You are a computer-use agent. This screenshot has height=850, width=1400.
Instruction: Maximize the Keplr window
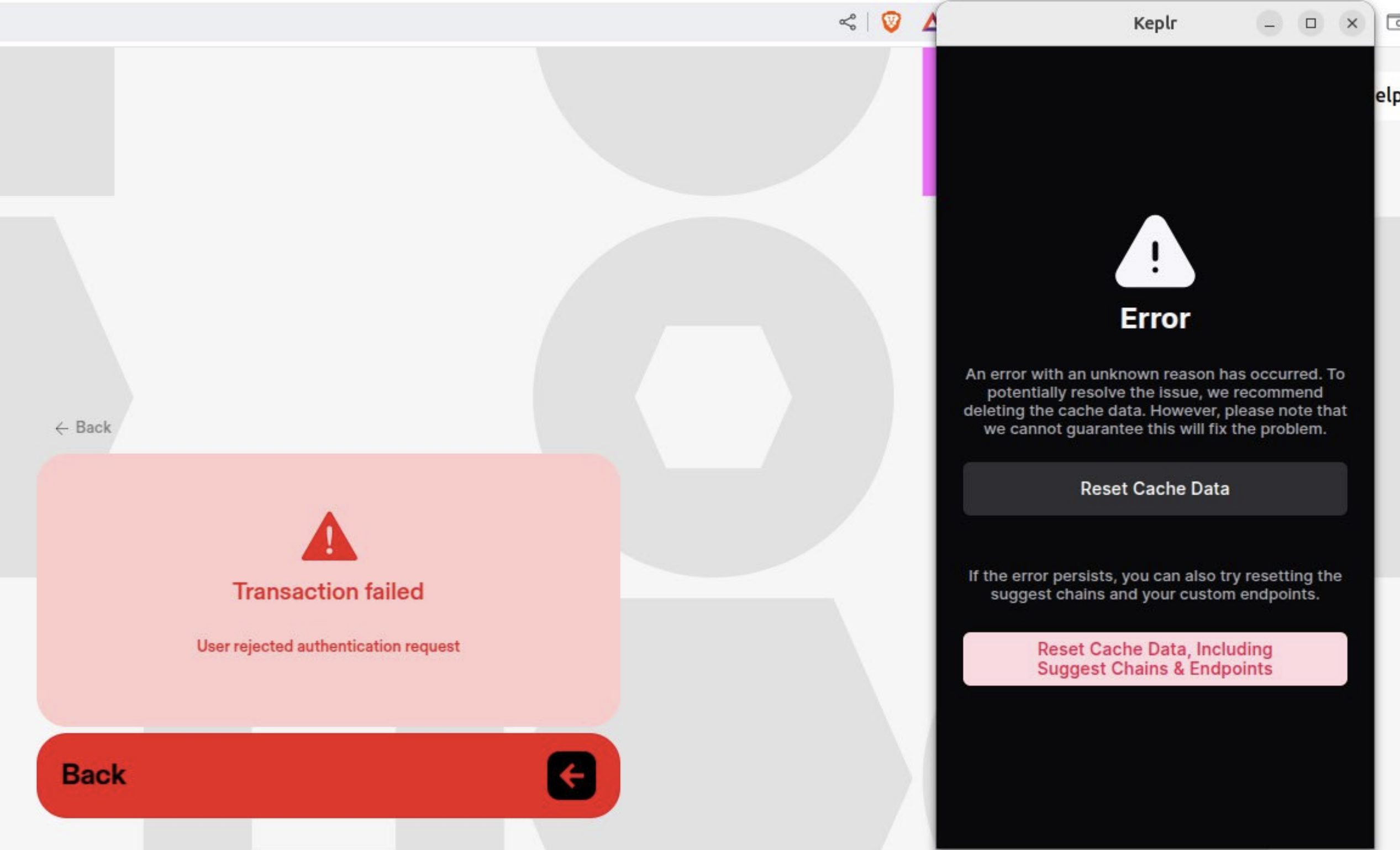(1311, 23)
